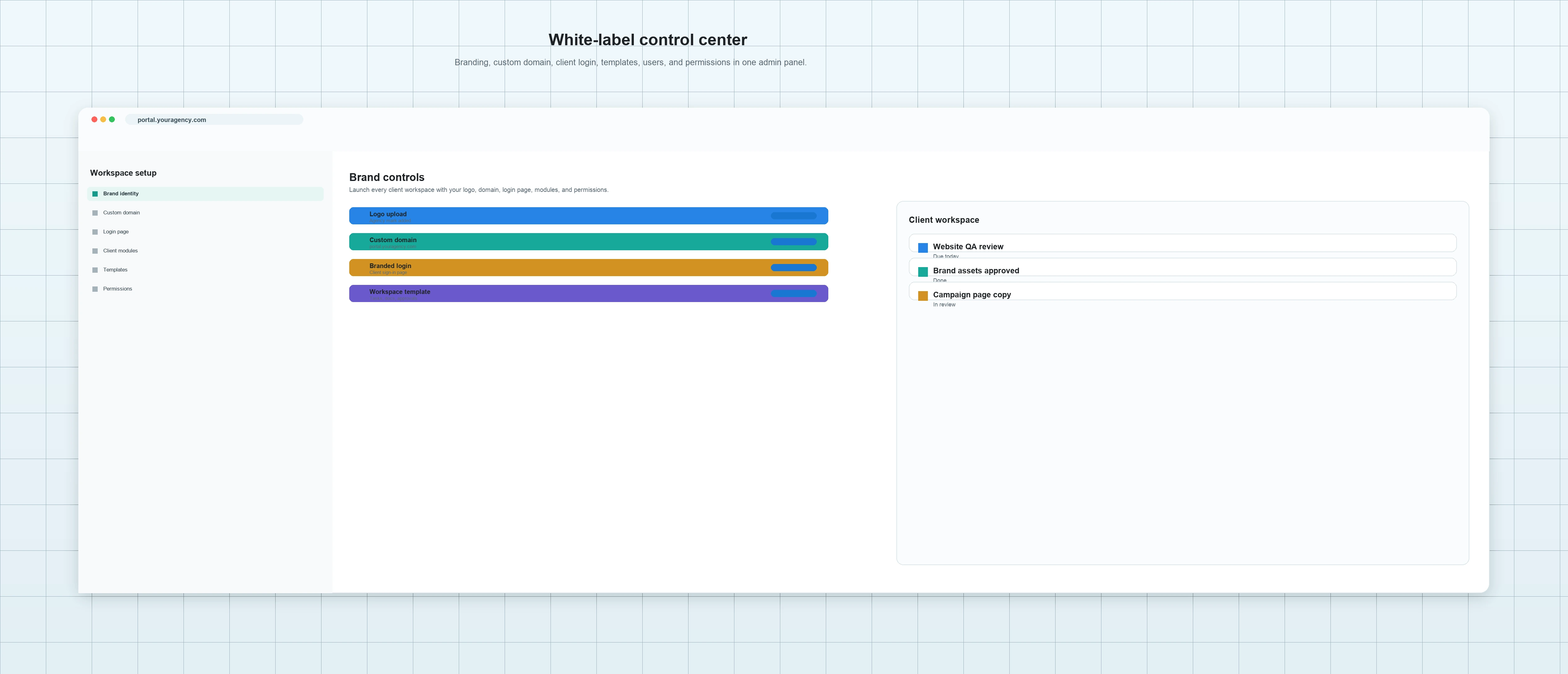Select the Brand identity sidebar item

tap(205, 193)
